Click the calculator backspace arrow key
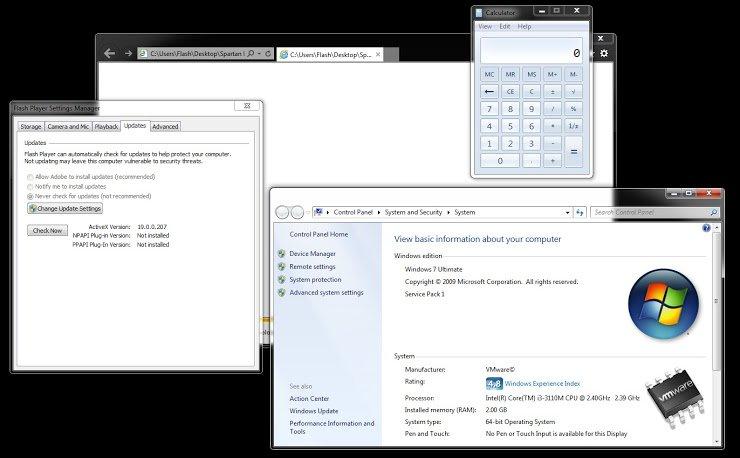Screen dimensions: 740x458 click(x=489, y=91)
